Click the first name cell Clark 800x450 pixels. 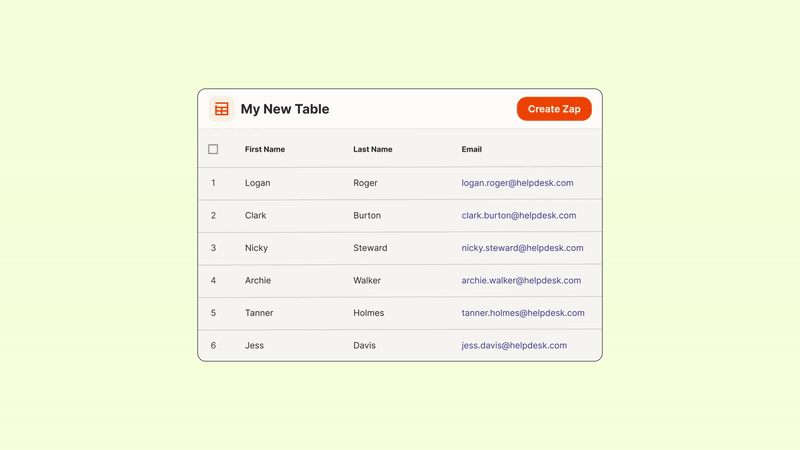point(256,215)
